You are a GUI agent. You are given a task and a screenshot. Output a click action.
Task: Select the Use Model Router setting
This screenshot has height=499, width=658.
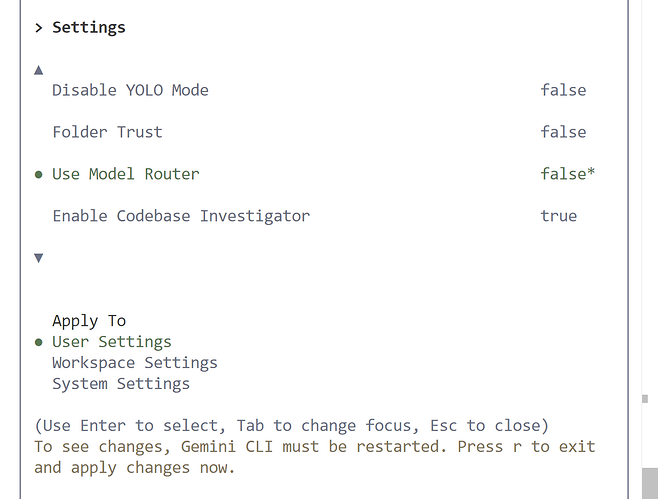(125, 174)
